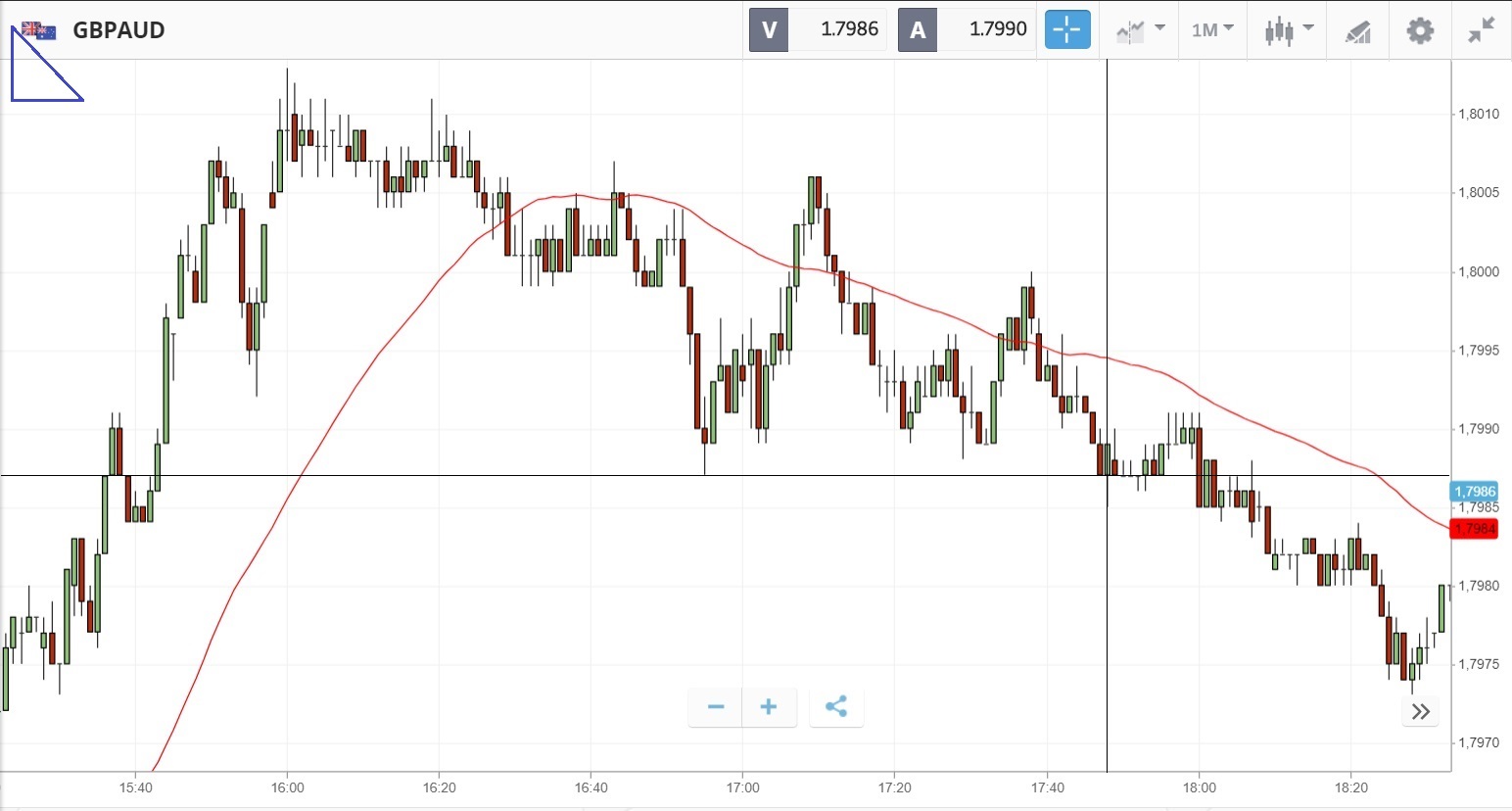This screenshot has height=811, width=1512.
Task: Click the collapse chart arrows icon
Action: [x=1482, y=30]
